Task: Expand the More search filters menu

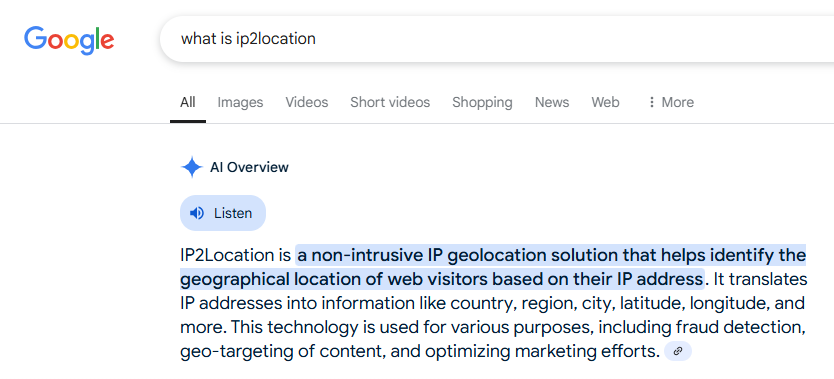Action: (x=670, y=102)
